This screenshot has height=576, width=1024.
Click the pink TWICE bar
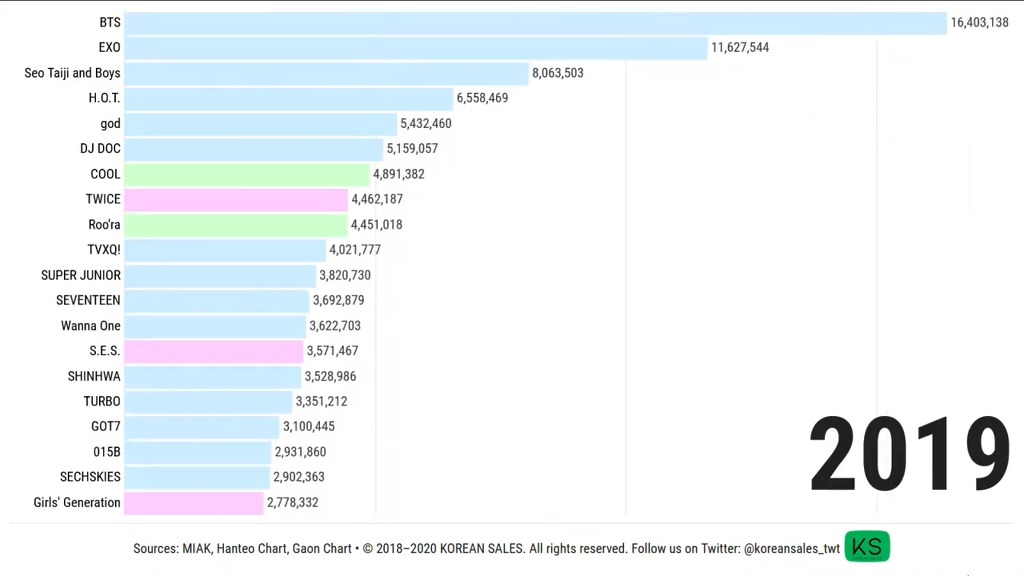pyautogui.click(x=236, y=199)
